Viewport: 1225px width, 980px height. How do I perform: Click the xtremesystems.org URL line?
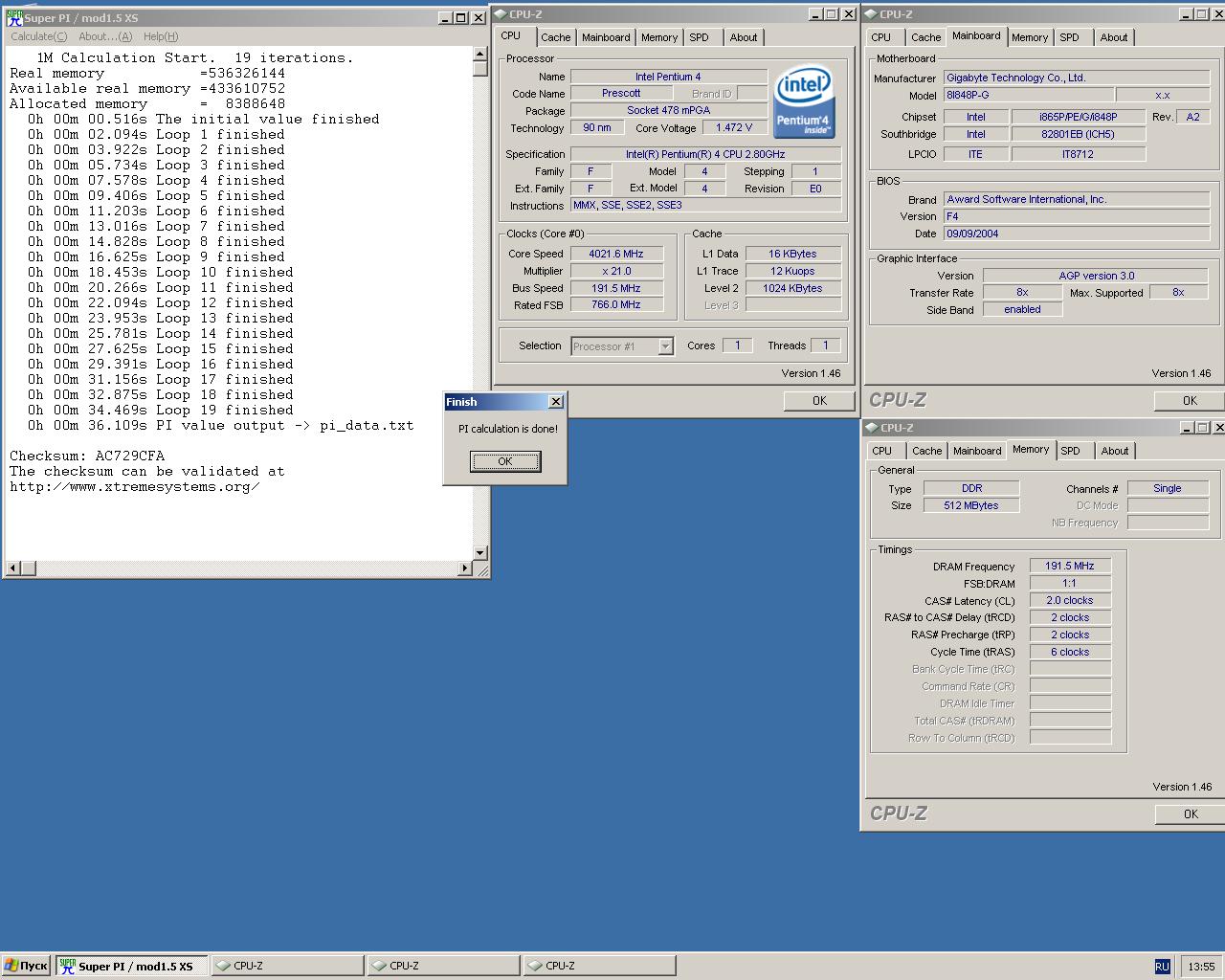coord(135,486)
